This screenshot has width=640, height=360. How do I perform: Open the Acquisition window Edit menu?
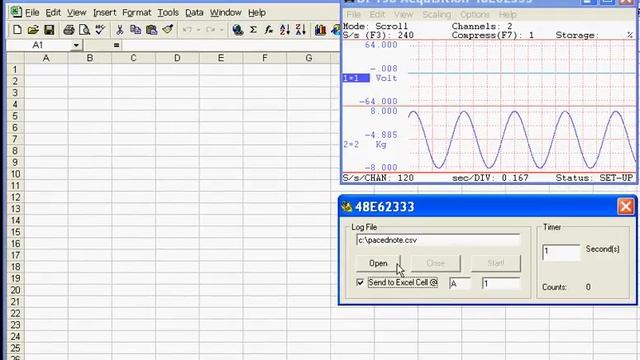[x=377, y=15]
